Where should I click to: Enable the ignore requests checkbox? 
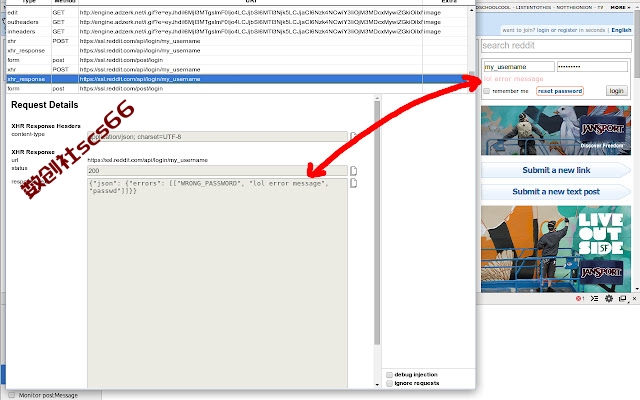tap(389, 383)
